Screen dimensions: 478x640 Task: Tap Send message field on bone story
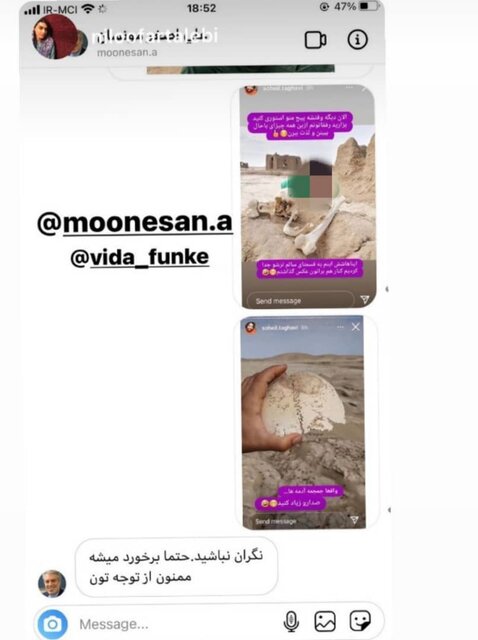[x=300, y=301]
